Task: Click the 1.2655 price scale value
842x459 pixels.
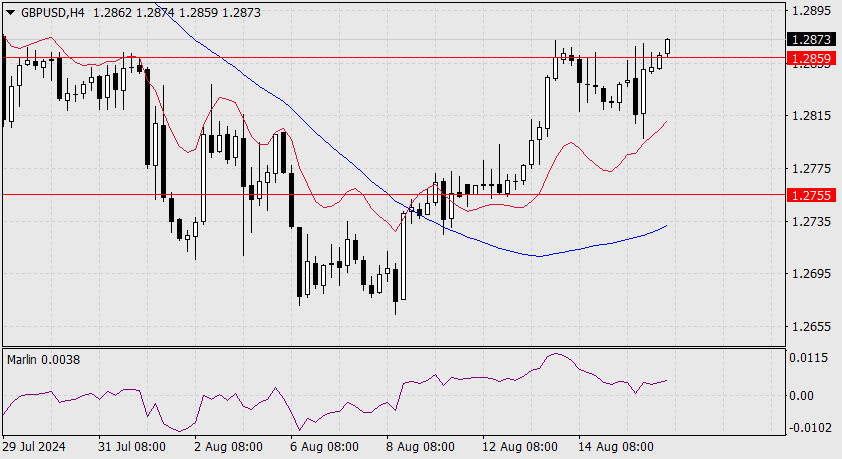Action: point(811,327)
